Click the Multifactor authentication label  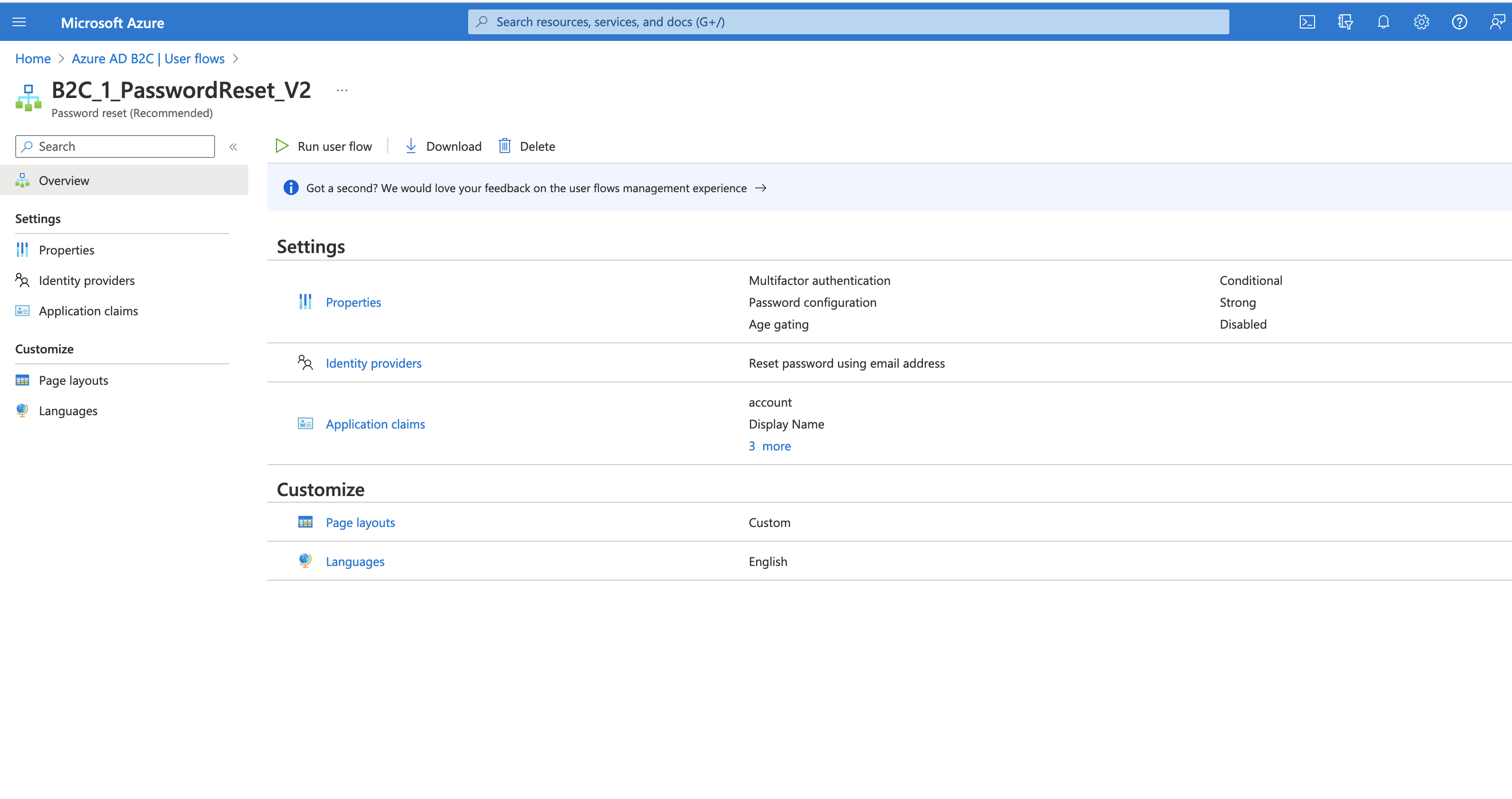click(819, 281)
